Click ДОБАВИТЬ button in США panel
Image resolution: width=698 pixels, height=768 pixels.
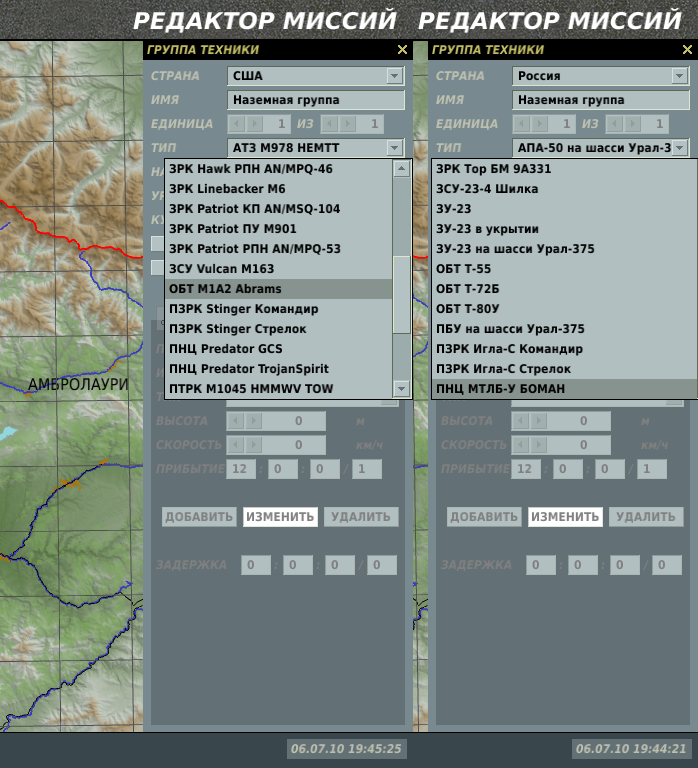click(x=199, y=517)
